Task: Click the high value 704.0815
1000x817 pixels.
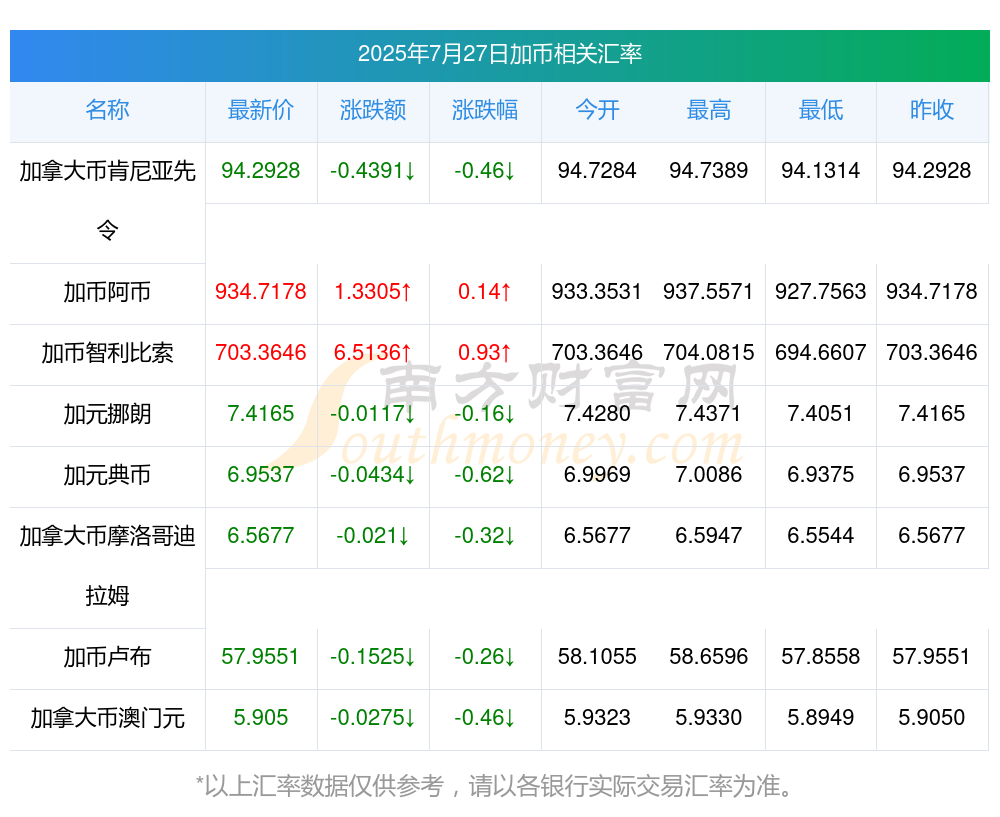Action: pyautogui.click(x=709, y=353)
